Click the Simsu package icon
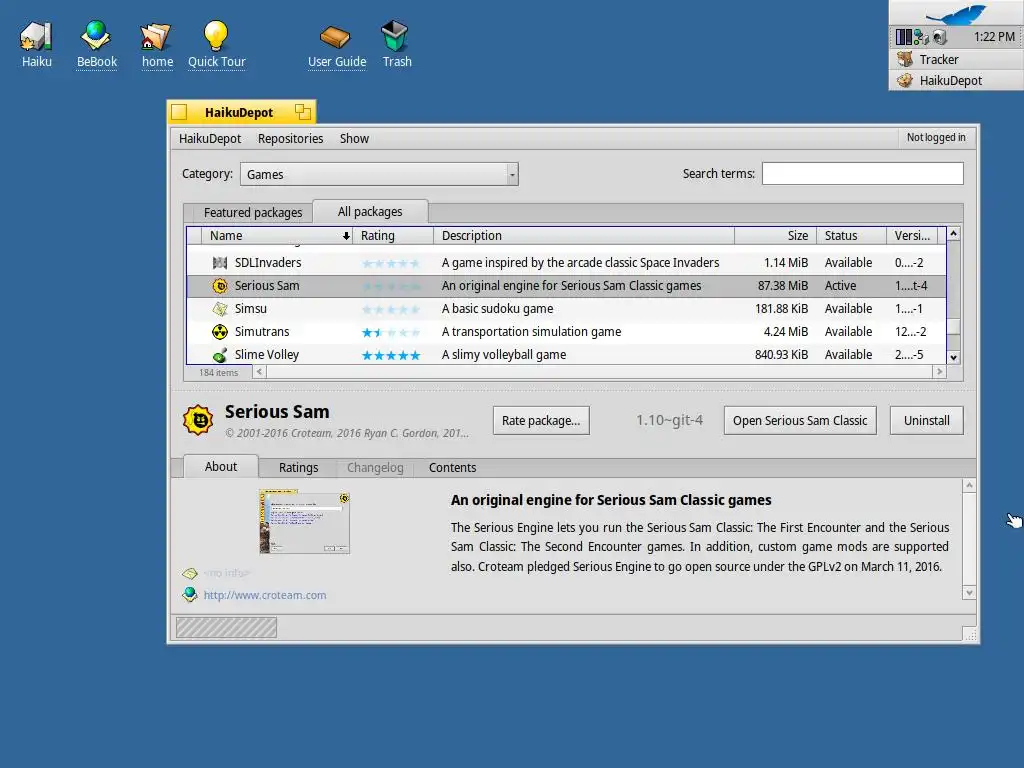The height and width of the screenshot is (768, 1024). click(220, 308)
